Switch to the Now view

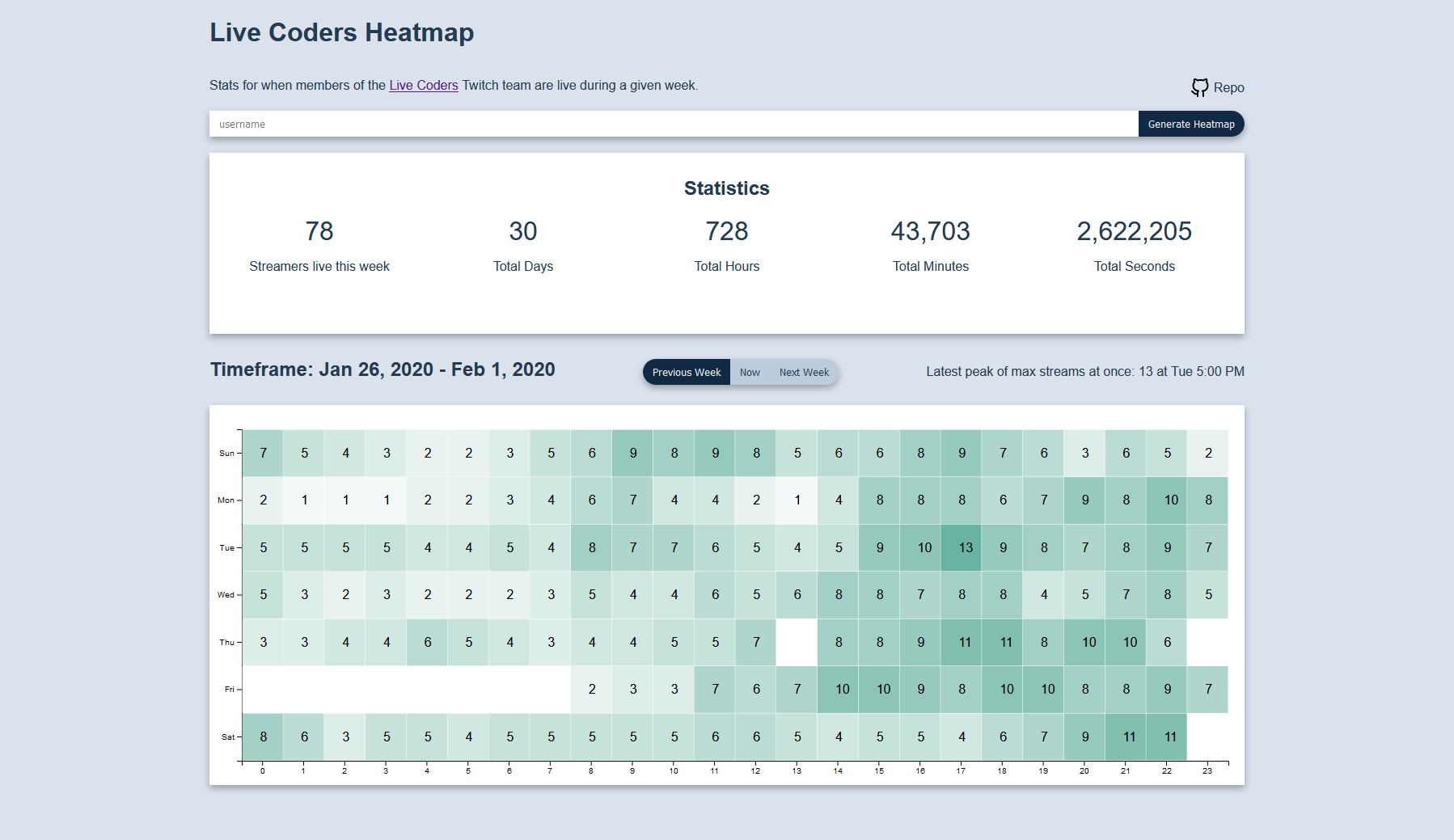coord(749,372)
